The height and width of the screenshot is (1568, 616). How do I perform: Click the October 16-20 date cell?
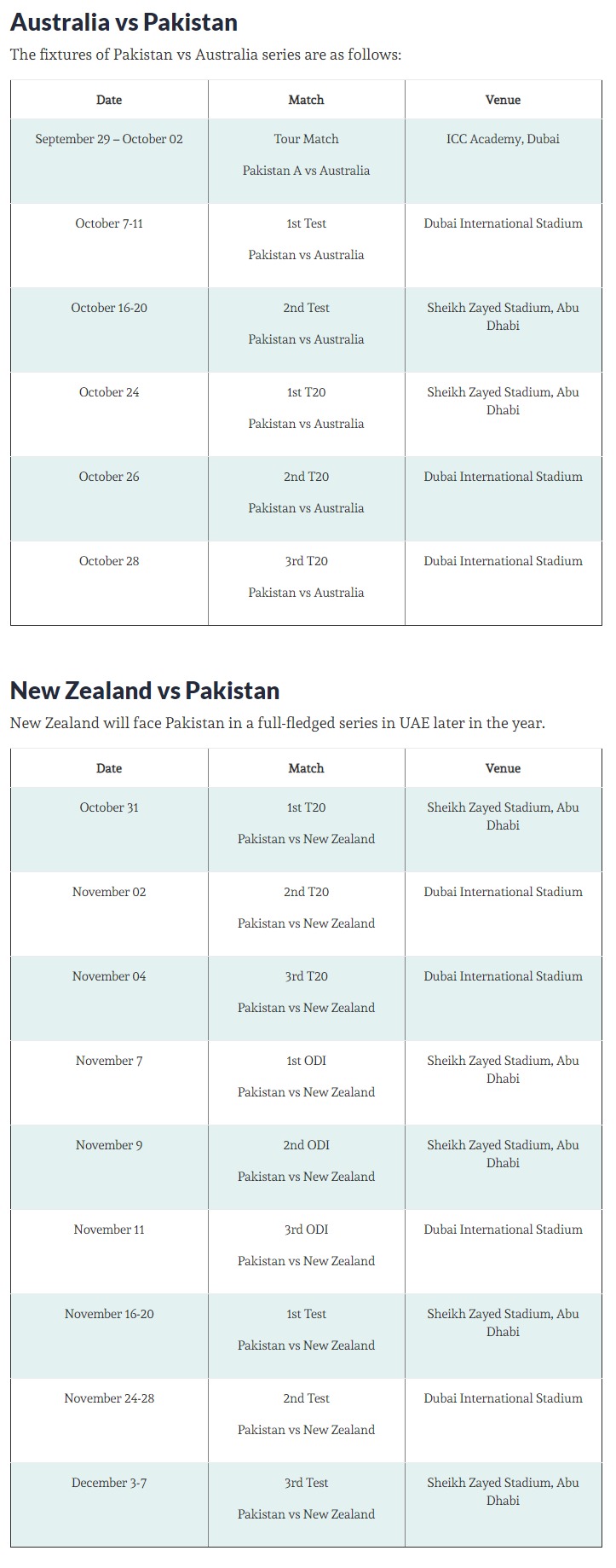tap(109, 308)
